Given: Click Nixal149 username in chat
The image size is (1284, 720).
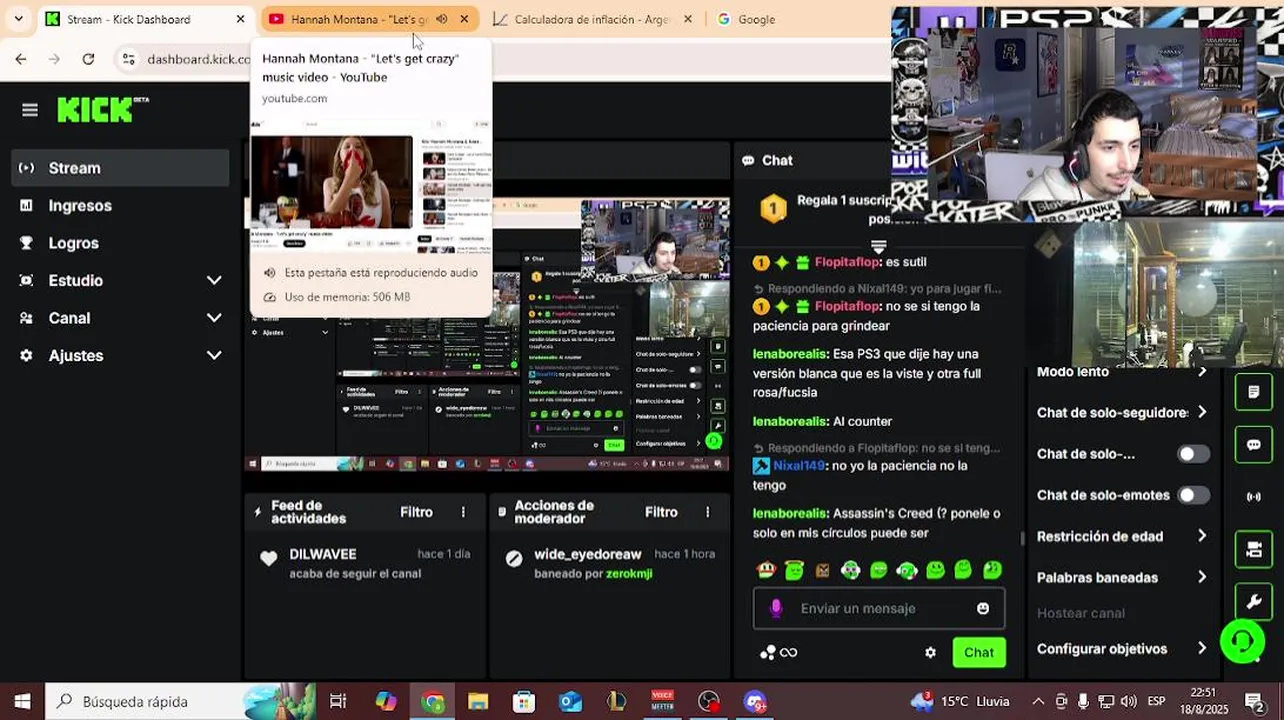Looking at the screenshot, I should click(799, 466).
